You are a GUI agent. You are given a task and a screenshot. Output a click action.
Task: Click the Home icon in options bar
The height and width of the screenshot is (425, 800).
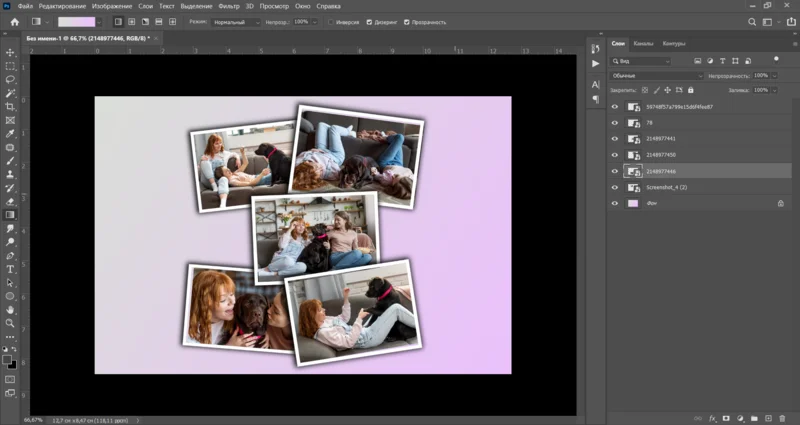click(x=14, y=21)
